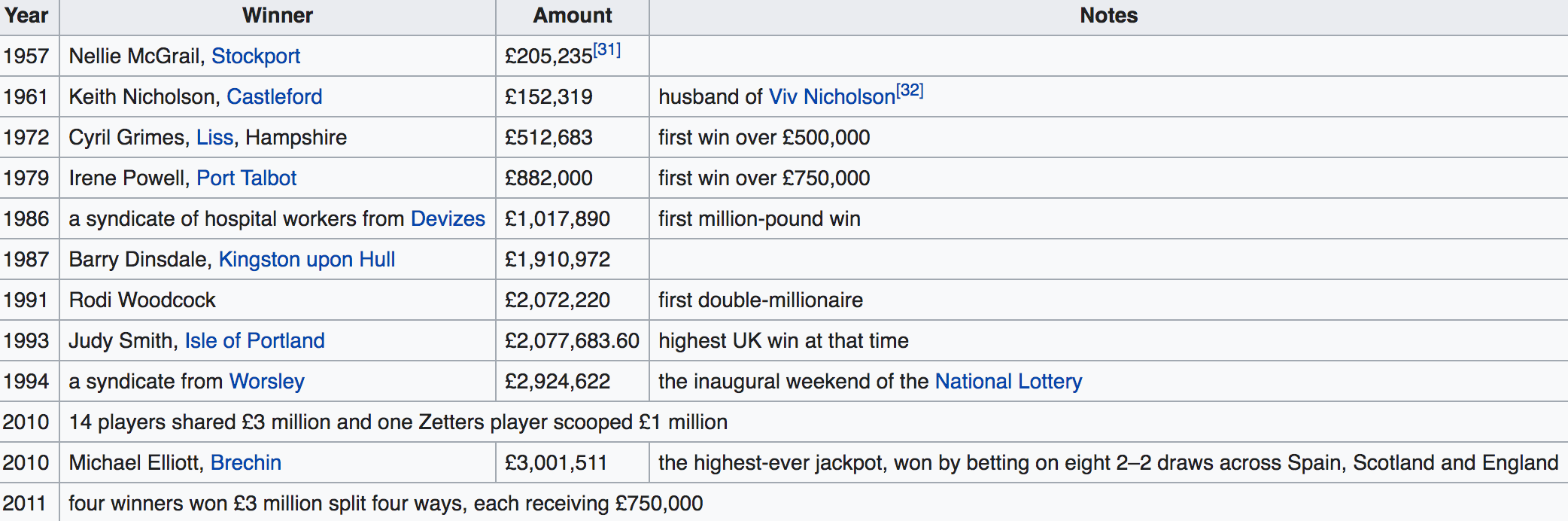Viewport: 1568px width, 521px height.
Task: Follow the Isle of Portland link
Action: [255, 341]
